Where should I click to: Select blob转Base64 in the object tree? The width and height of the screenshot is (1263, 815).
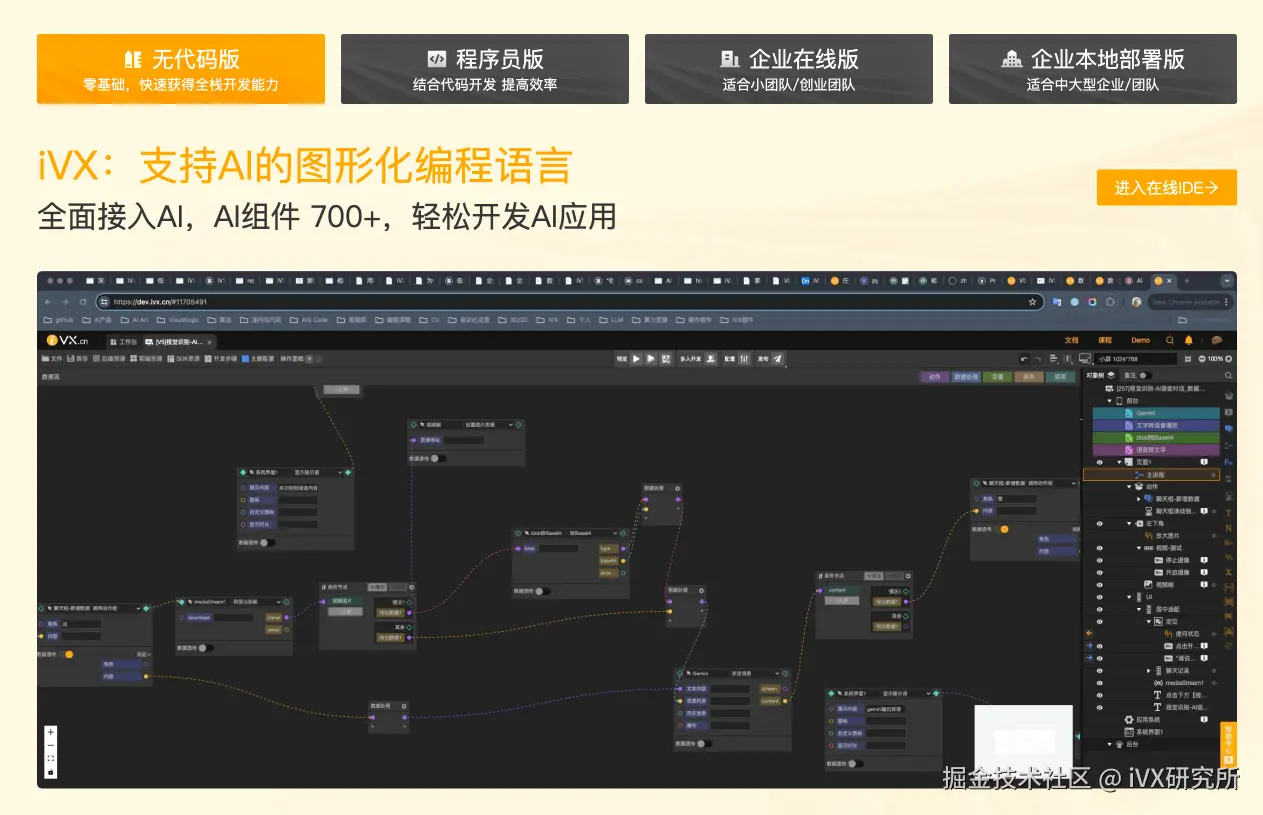pos(1156,437)
